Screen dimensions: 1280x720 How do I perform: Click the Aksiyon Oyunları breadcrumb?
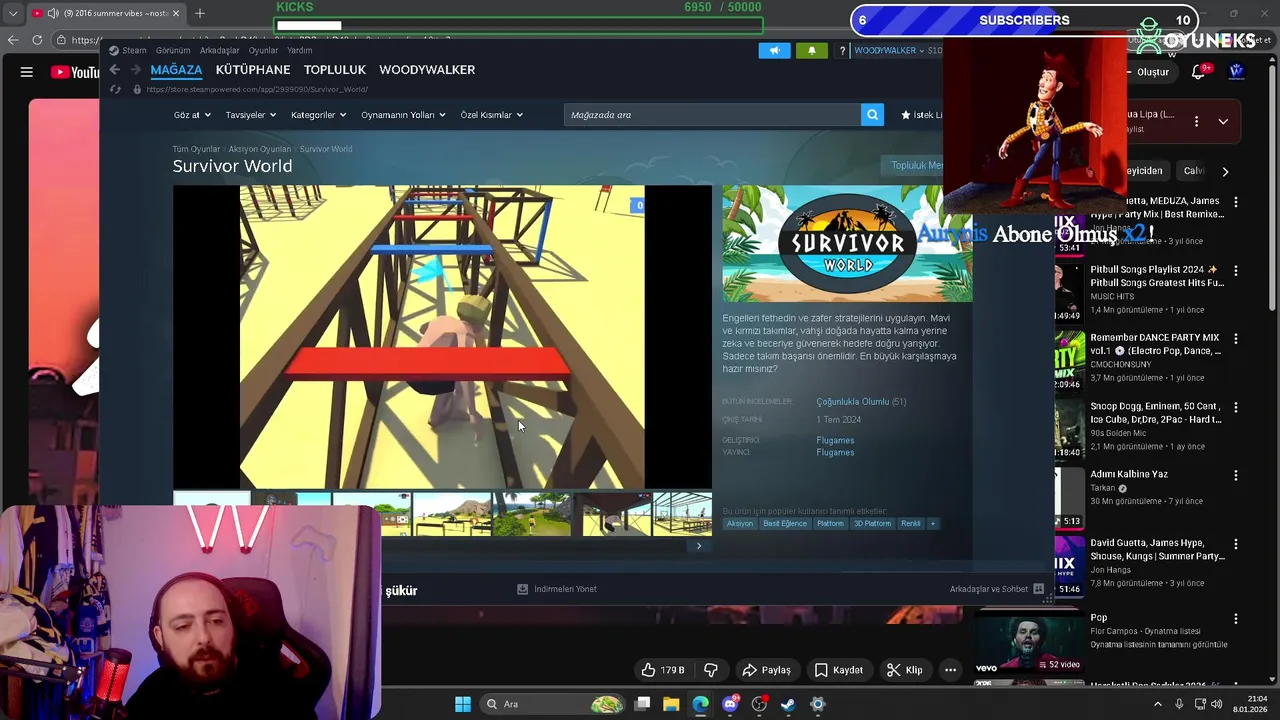[x=260, y=149]
